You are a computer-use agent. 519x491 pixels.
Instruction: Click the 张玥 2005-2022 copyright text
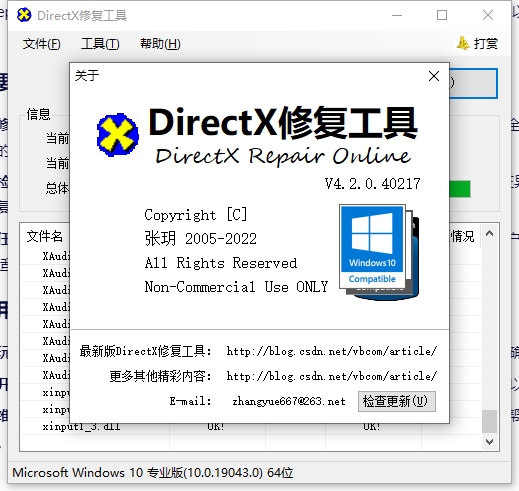coord(201,238)
